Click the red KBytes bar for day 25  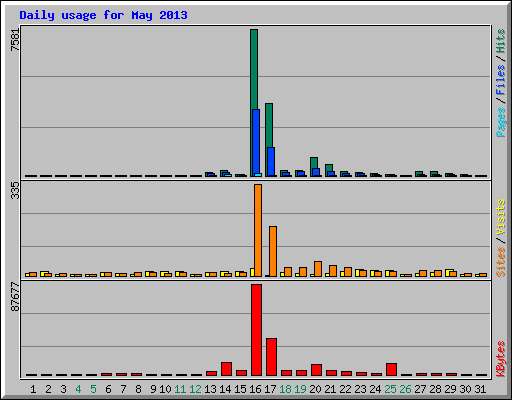[392, 369]
